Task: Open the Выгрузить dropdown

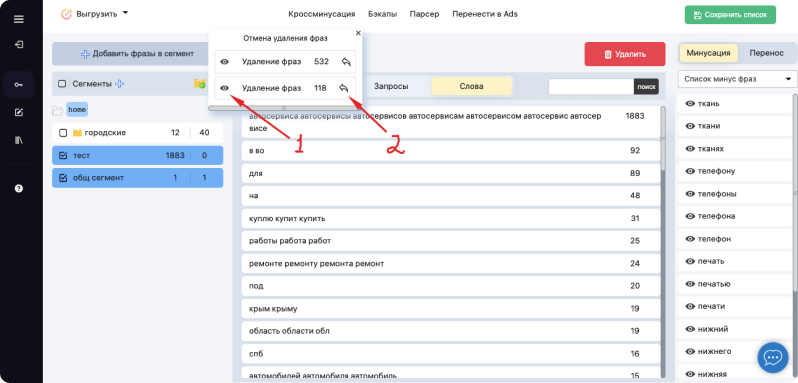Action: point(94,14)
